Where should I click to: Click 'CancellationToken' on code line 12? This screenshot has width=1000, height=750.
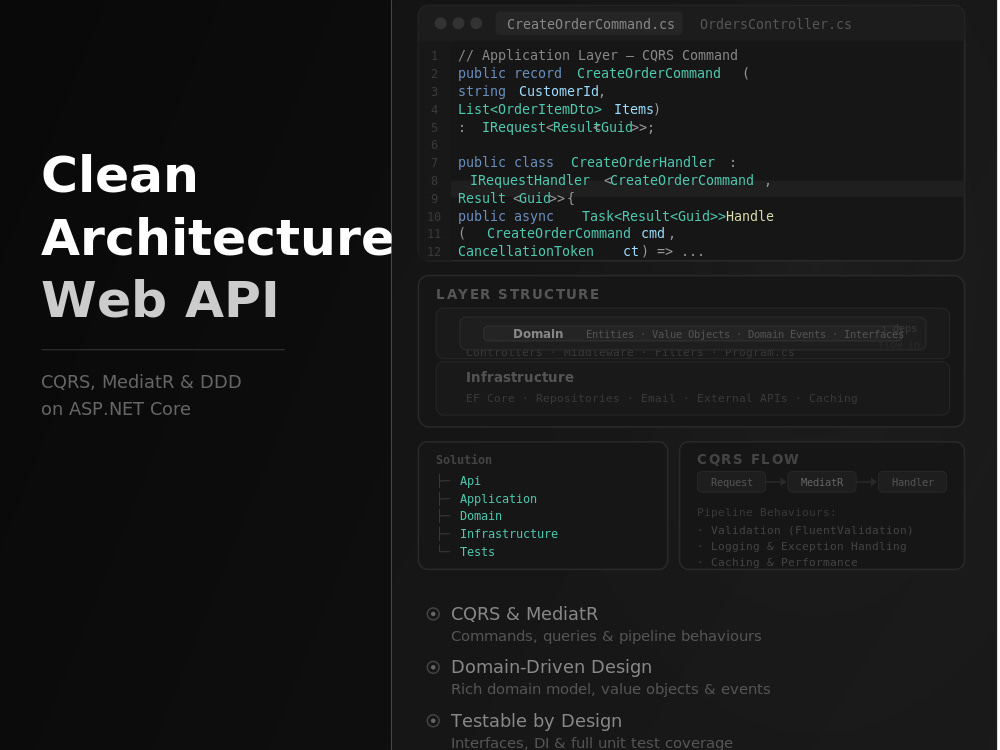pos(526,251)
